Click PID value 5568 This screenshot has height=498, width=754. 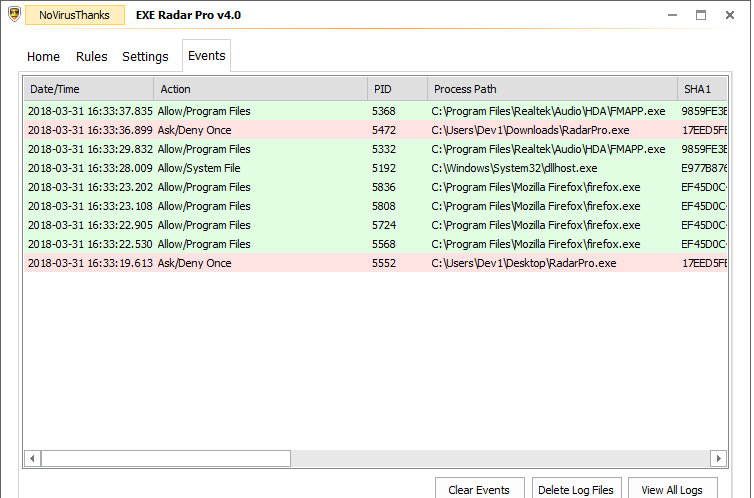click(384, 244)
